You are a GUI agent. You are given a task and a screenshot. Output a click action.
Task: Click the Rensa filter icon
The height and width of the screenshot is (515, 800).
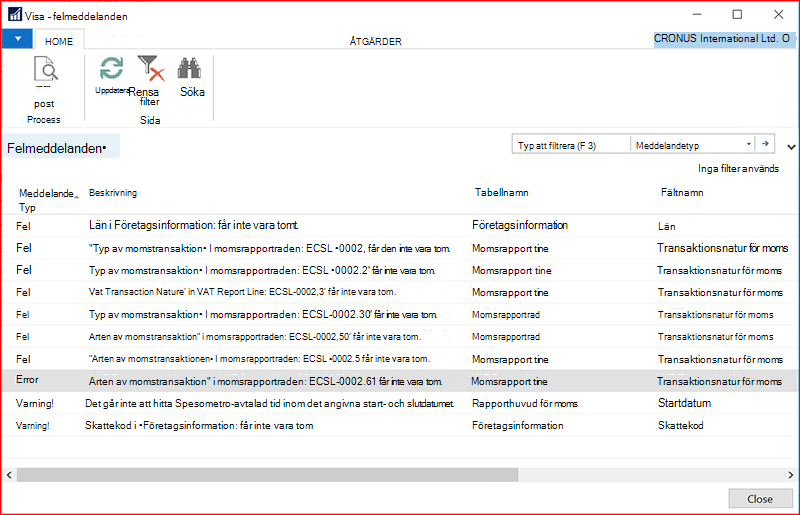151,68
